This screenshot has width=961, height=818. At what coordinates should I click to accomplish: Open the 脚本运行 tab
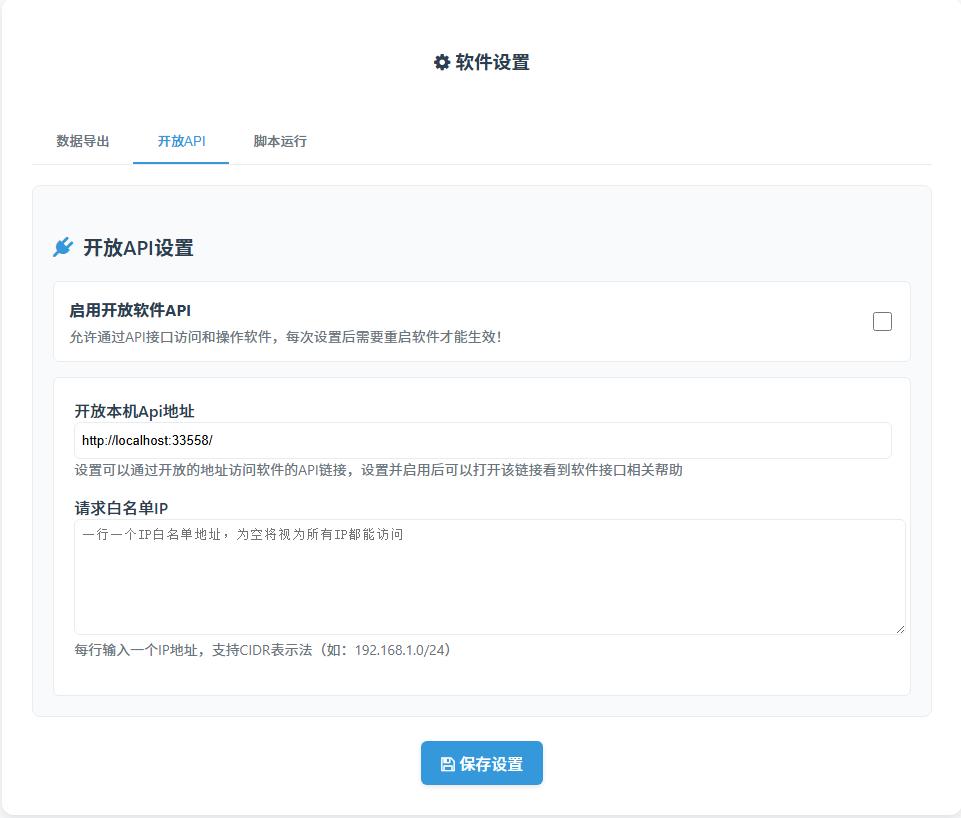280,141
